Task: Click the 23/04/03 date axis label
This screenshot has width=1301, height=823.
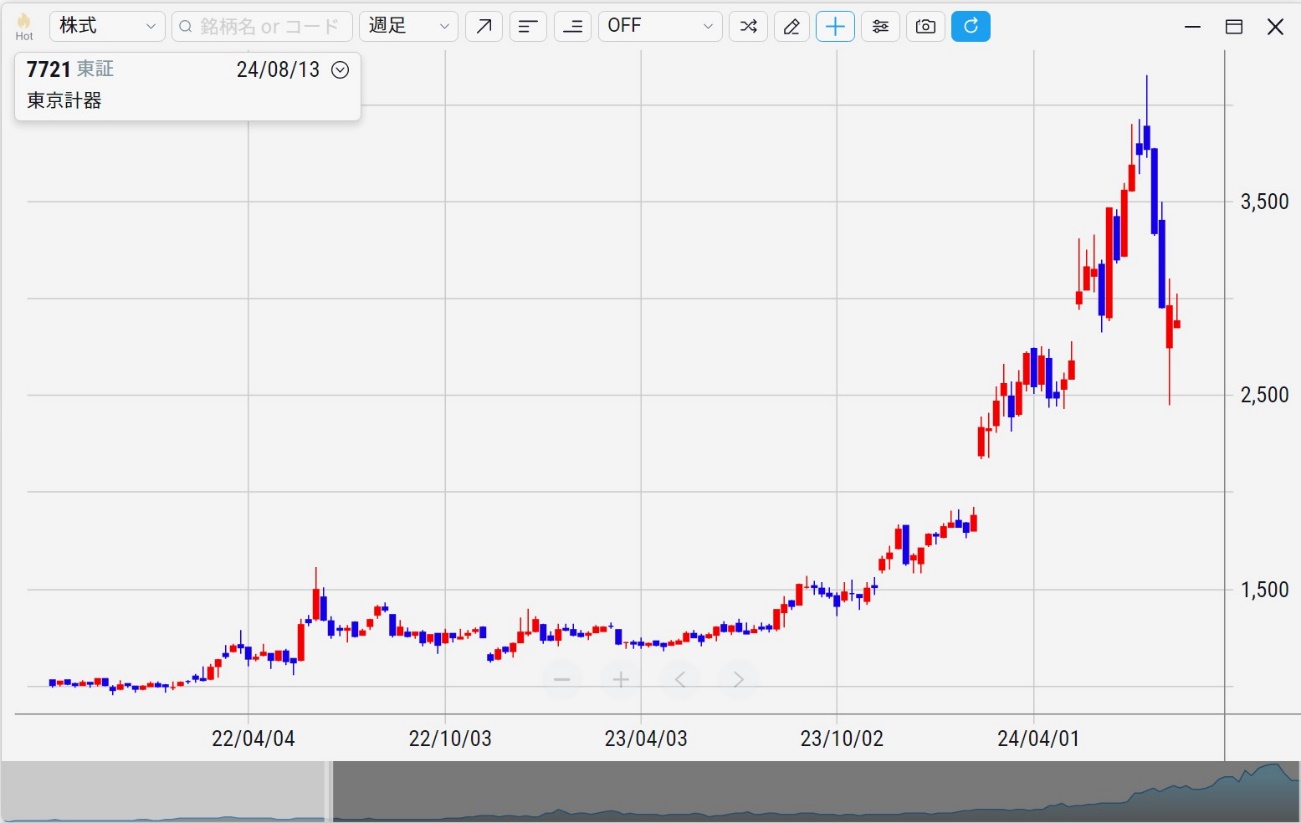Action: point(646,740)
